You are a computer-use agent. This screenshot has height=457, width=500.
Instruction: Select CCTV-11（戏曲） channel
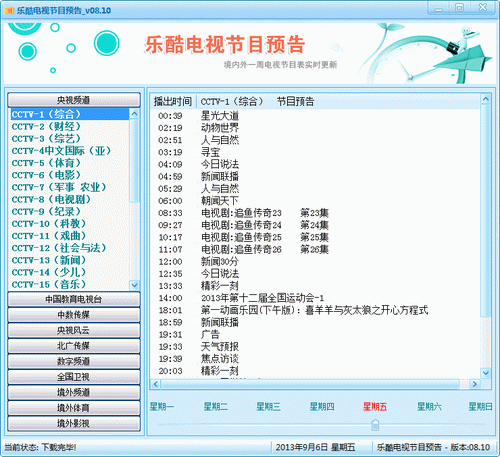69,236
